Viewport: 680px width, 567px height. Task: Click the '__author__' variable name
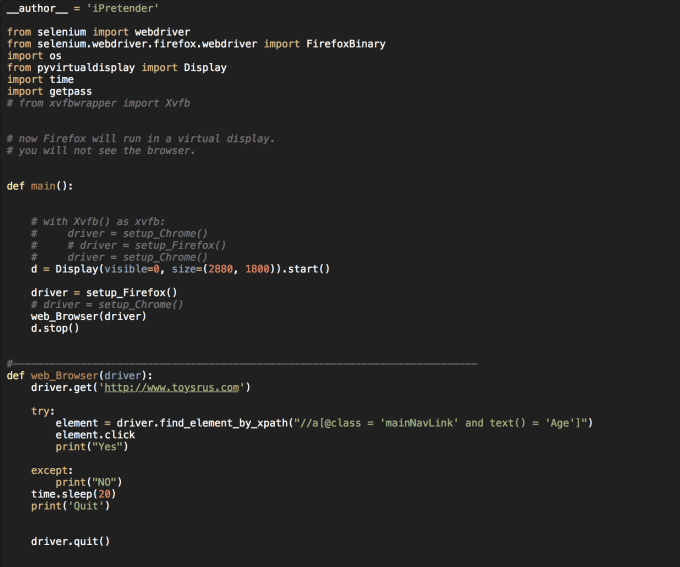point(37,8)
